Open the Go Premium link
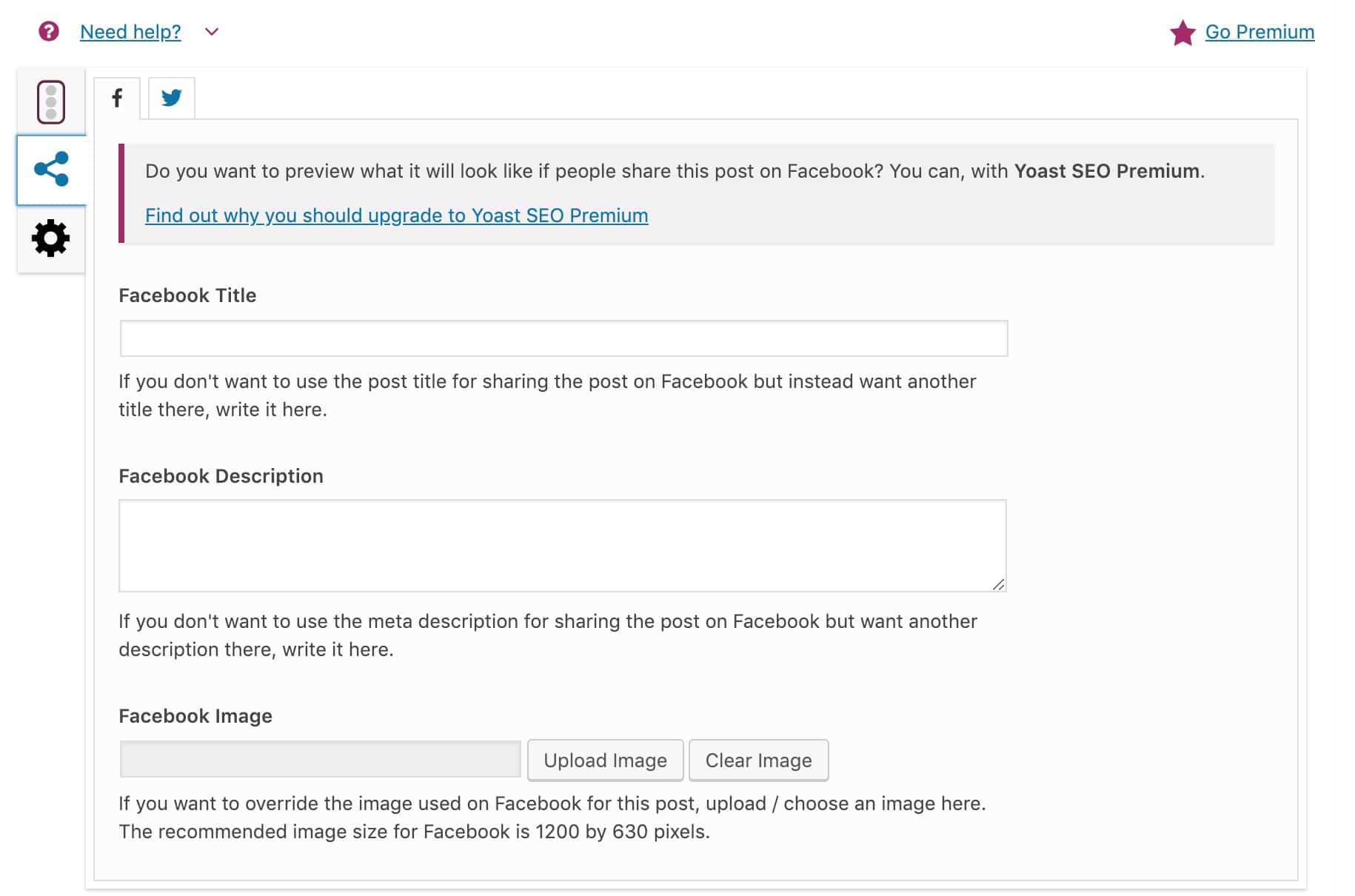This screenshot has width=1355, height=896. pyautogui.click(x=1259, y=32)
